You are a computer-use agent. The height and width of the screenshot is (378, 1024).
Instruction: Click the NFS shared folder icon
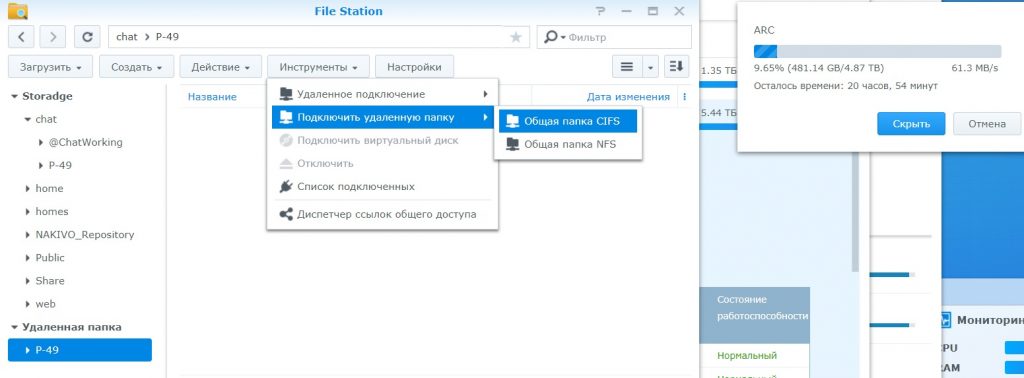tap(513, 144)
